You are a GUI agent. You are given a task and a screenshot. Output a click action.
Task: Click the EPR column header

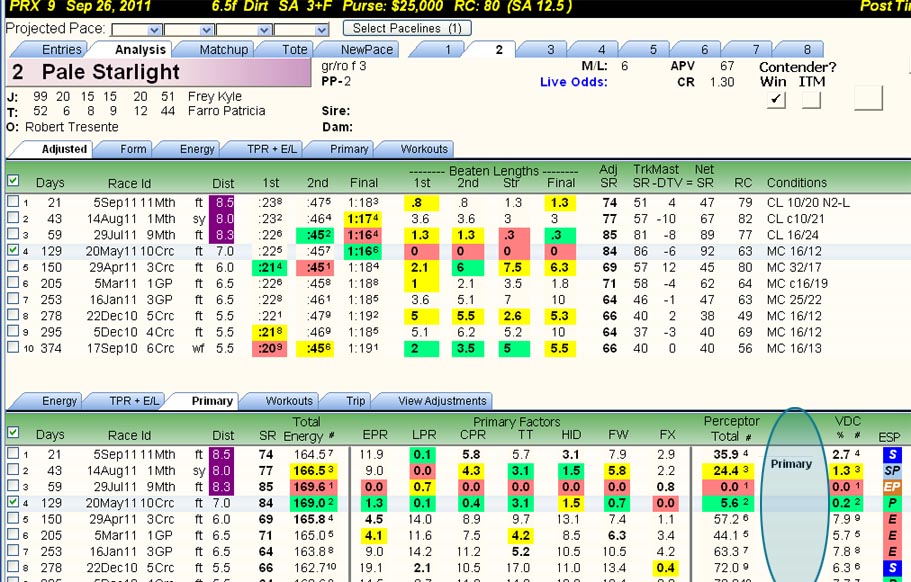click(x=375, y=435)
